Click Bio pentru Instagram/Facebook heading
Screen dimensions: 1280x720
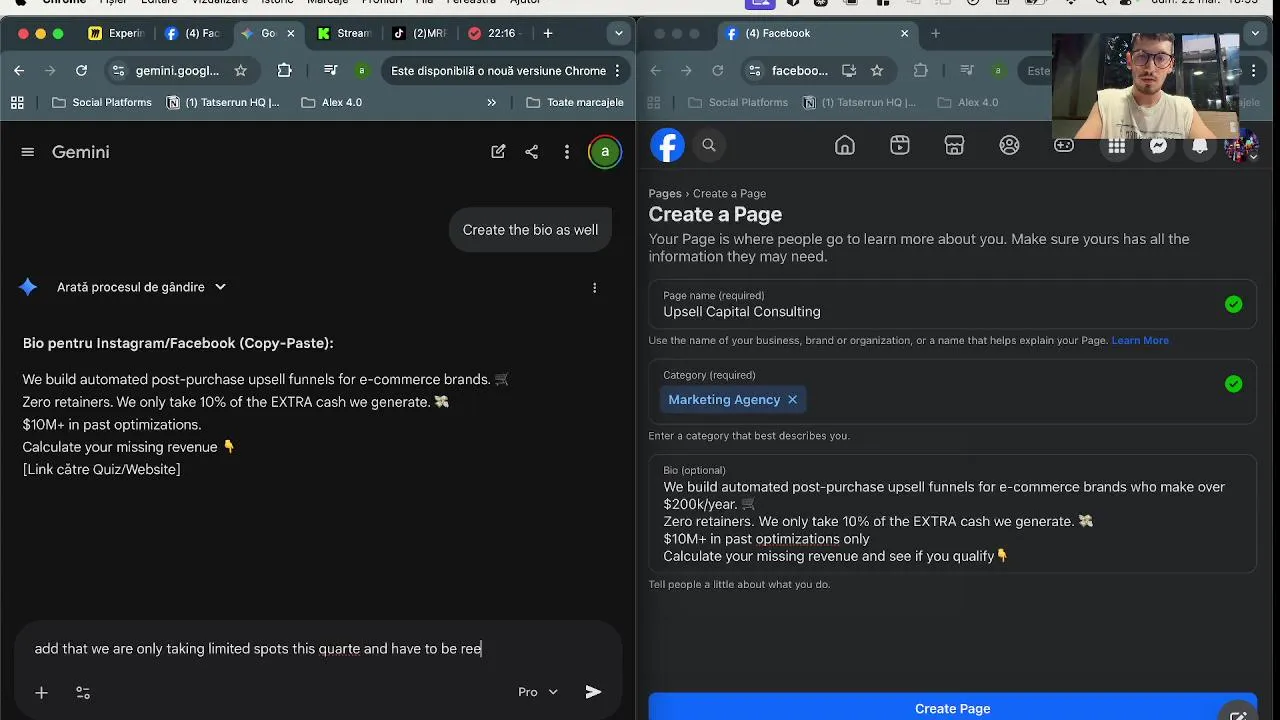[178, 343]
